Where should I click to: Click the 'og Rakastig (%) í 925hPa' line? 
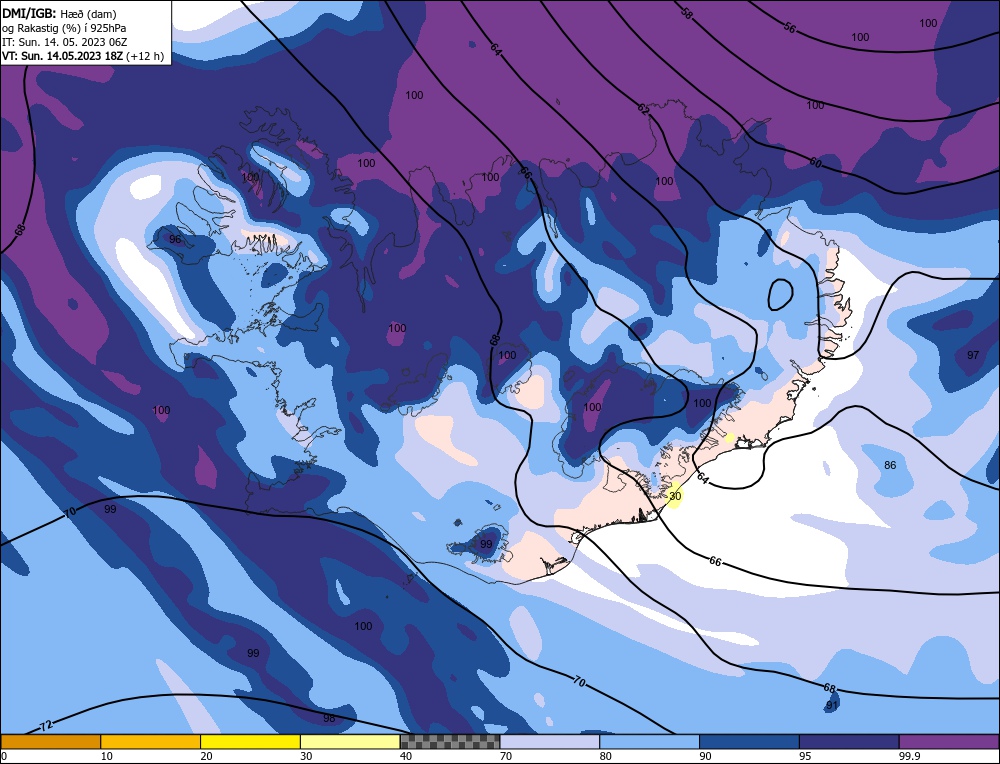click(64, 28)
